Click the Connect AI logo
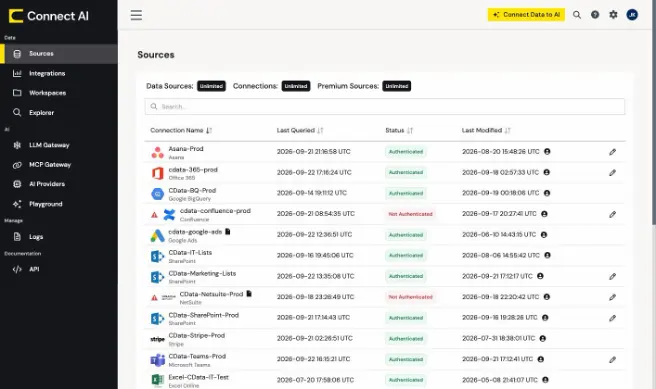The width and height of the screenshot is (656, 389). tap(49, 16)
